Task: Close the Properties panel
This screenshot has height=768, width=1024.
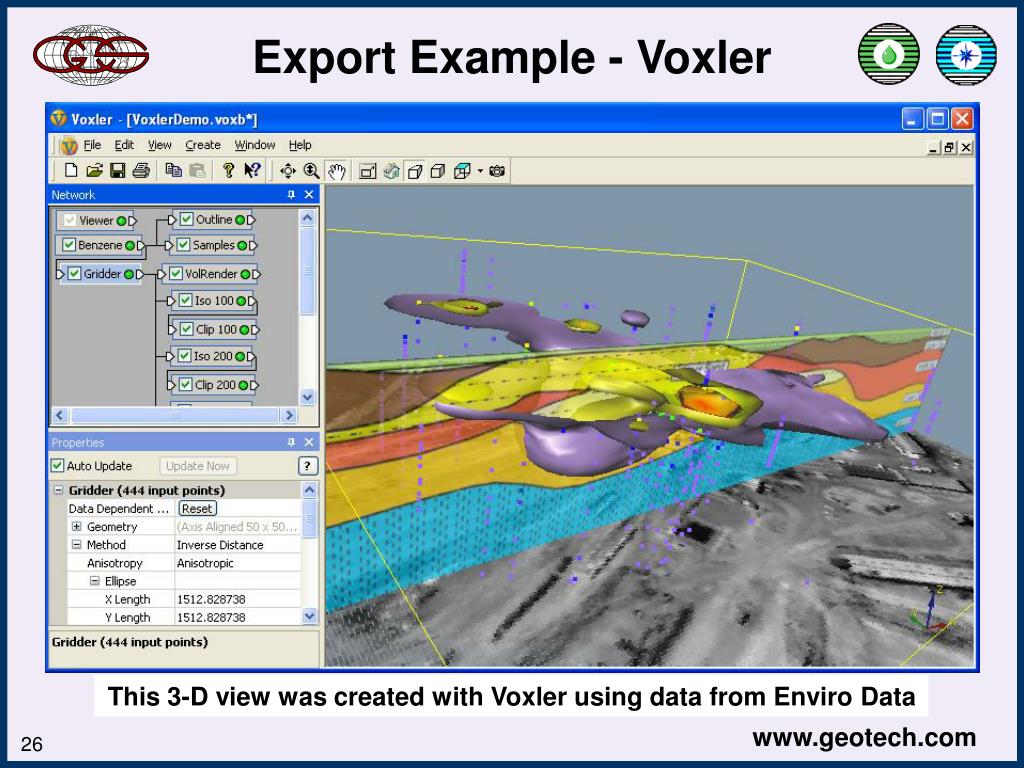Action: [x=310, y=442]
